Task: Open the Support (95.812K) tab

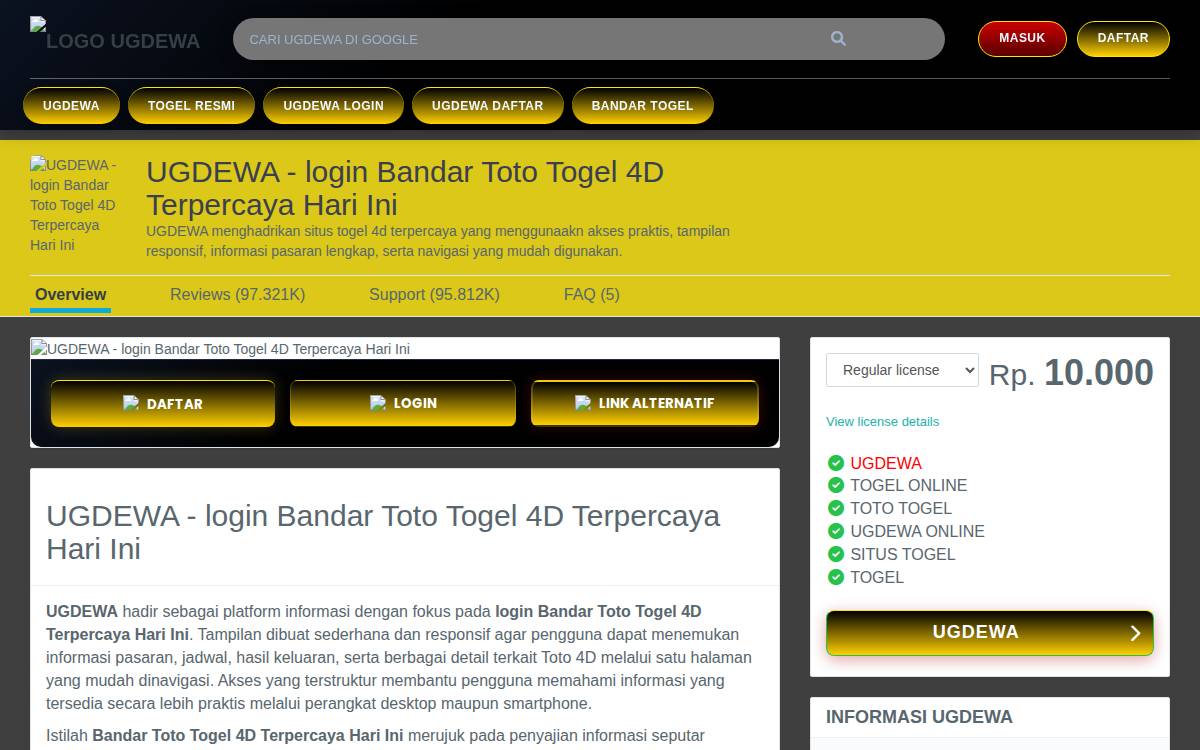Action: (x=434, y=294)
